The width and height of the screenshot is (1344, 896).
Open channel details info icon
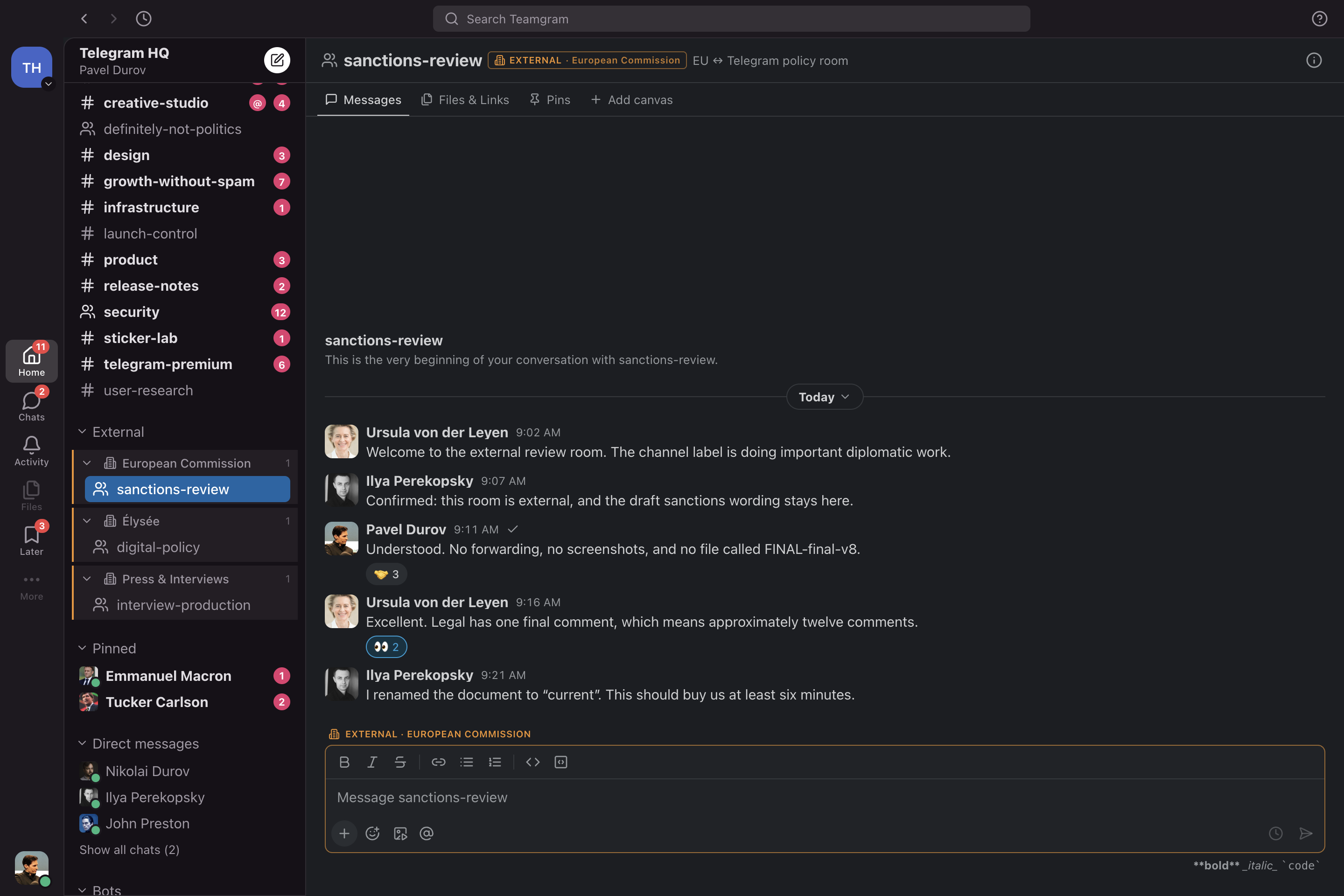pyautogui.click(x=1314, y=60)
